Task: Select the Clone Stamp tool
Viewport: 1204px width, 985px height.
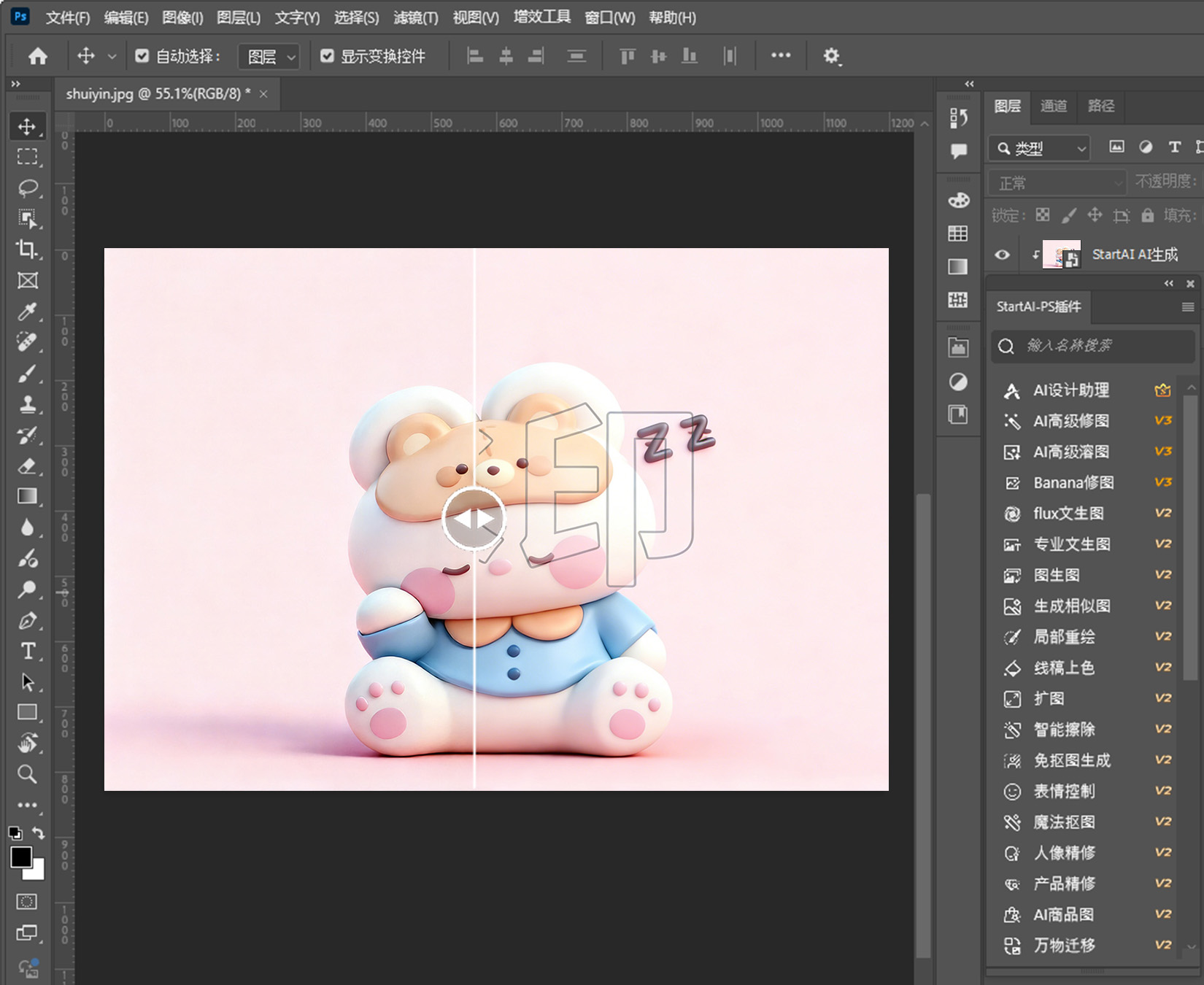Action: [28, 404]
